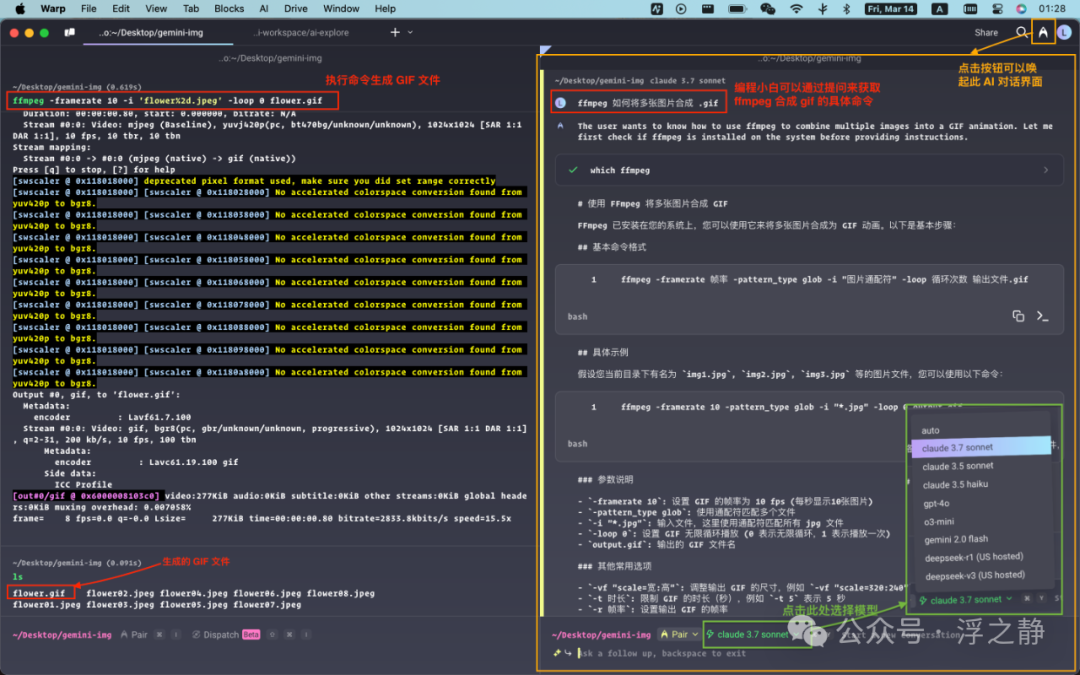Open the Pair mode dropdown in right pane
The height and width of the screenshot is (675, 1080).
(679, 634)
